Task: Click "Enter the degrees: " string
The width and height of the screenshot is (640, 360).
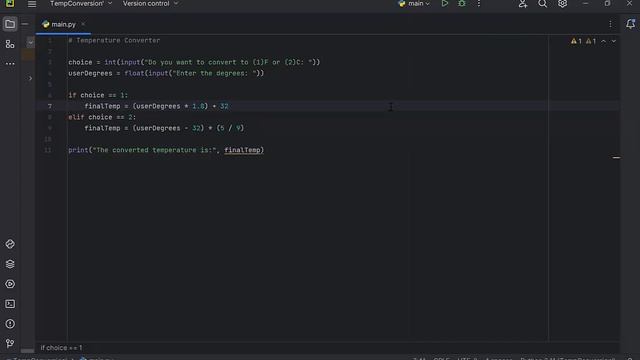Action: coord(214,73)
